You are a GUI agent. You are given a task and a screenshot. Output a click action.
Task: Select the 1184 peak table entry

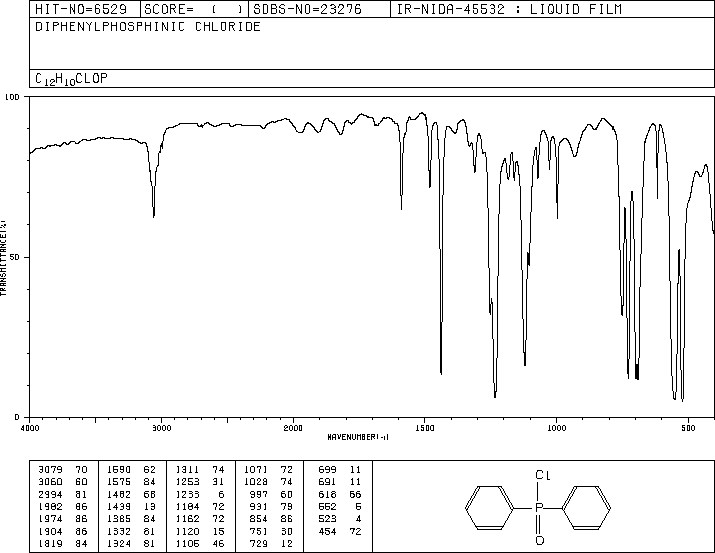coord(200,506)
